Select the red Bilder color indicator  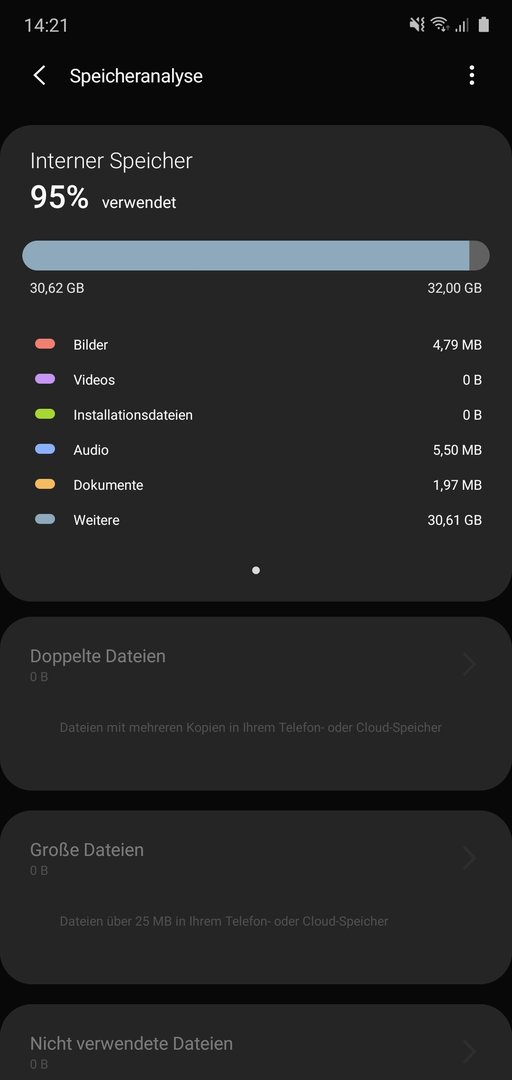pyautogui.click(x=45, y=344)
